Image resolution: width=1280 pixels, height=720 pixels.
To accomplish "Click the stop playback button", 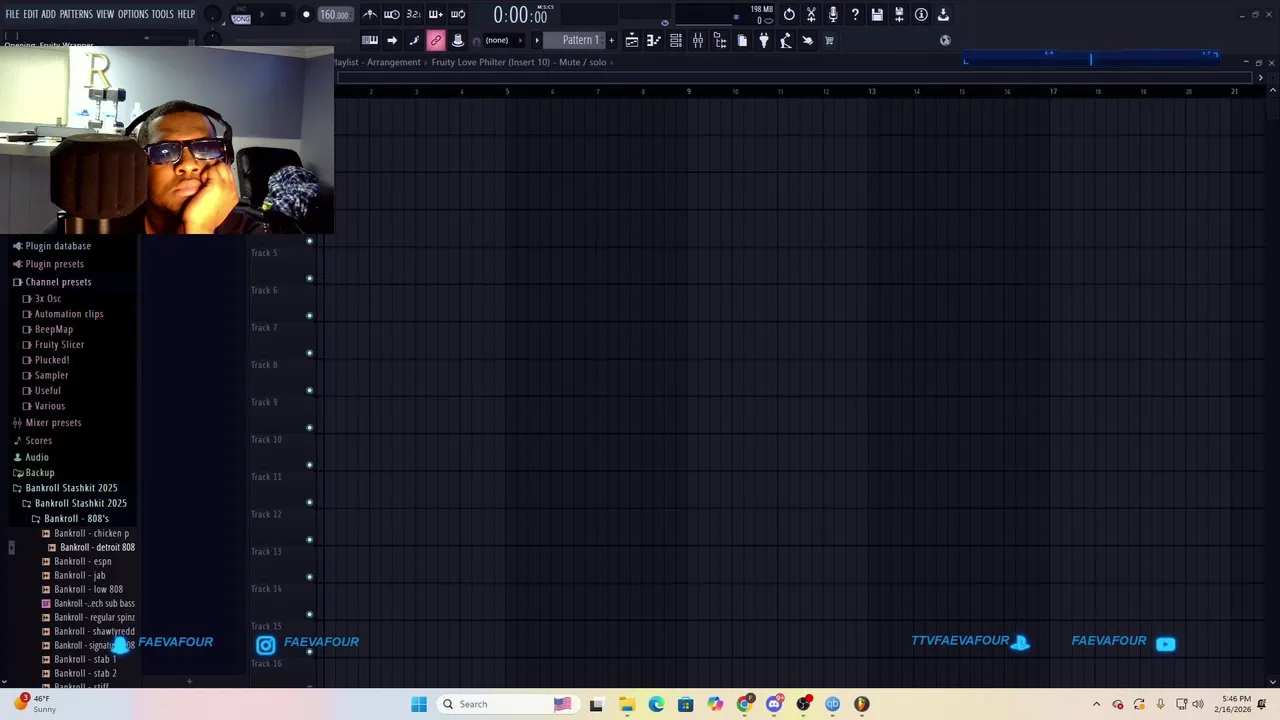I will pos(283,15).
